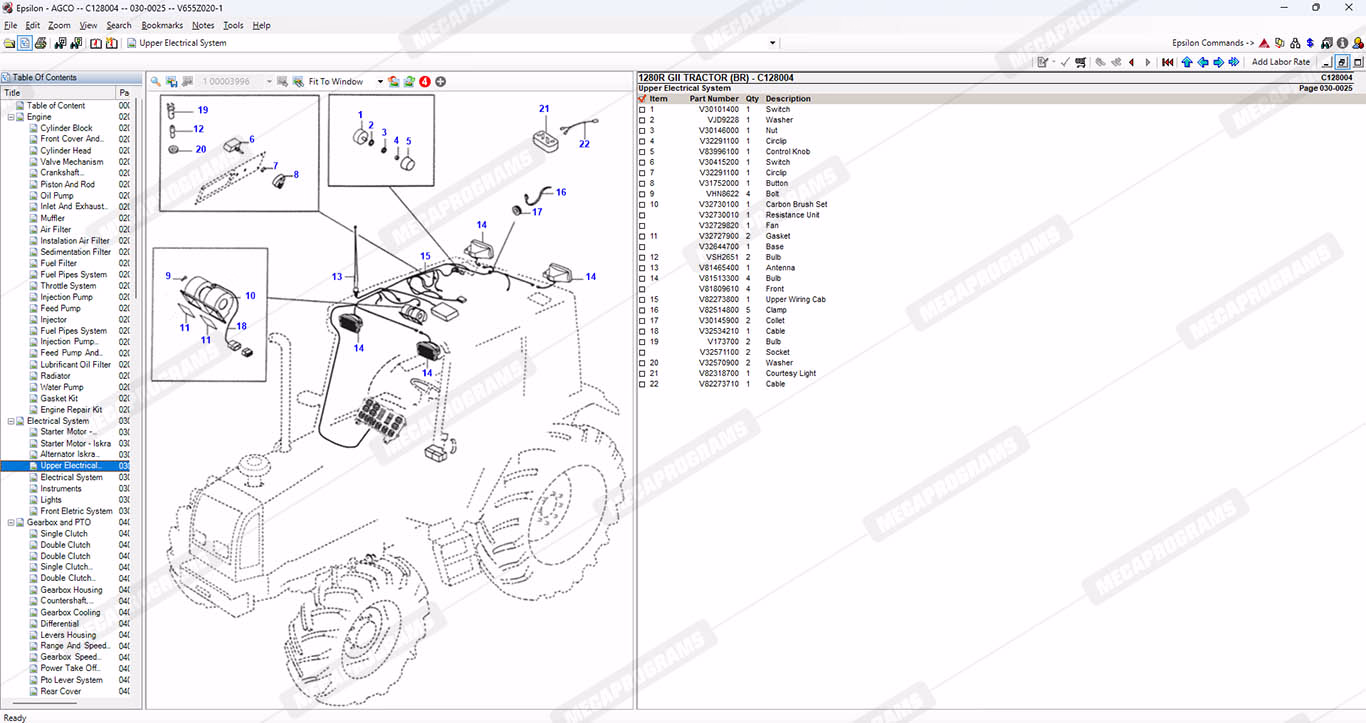
Task: Select Lights in the table of contents
Action: click(51, 500)
